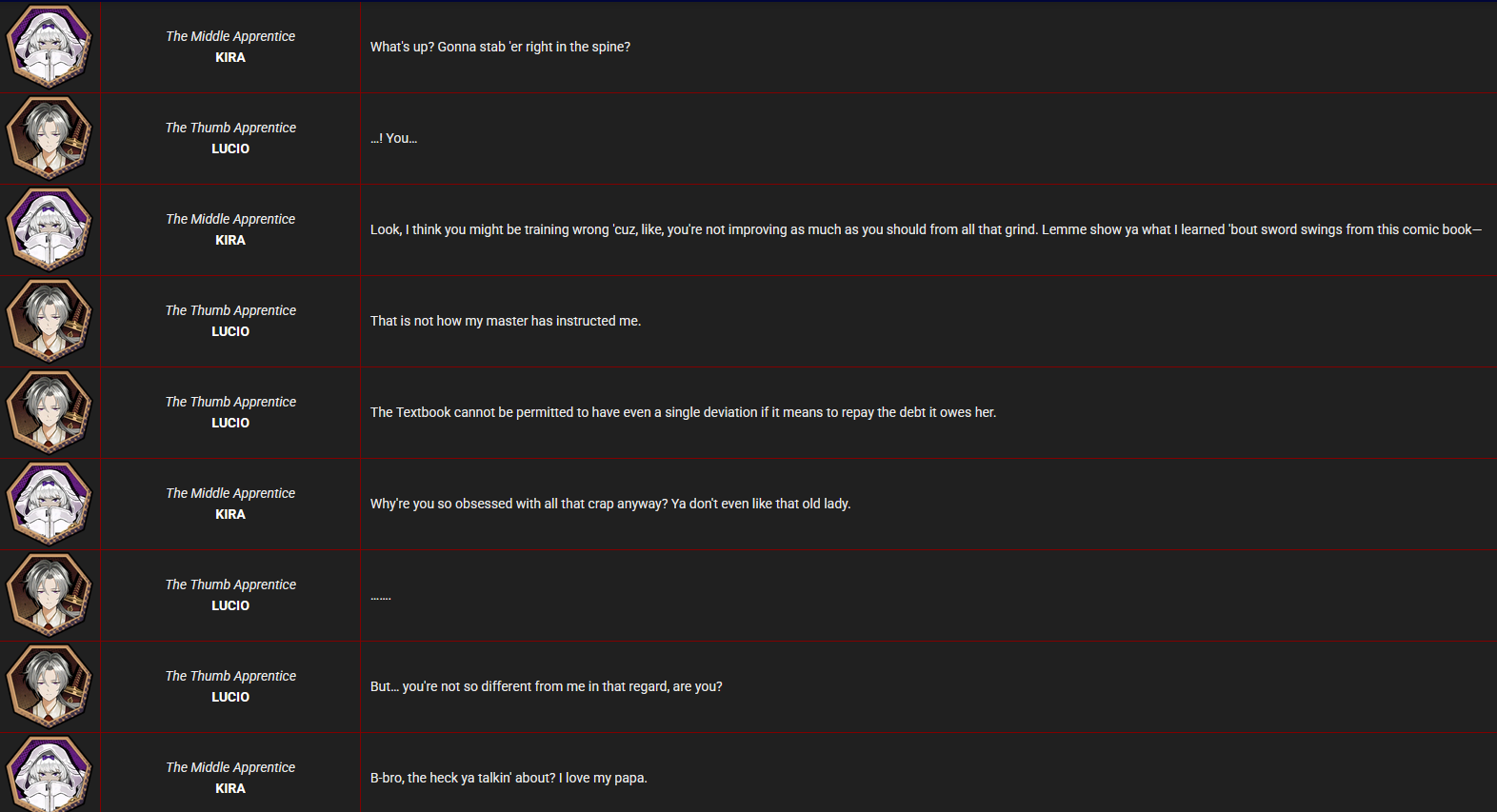The height and width of the screenshot is (812, 1497).
Task: Click Lucio's portrait next to "...! You..."
Action: 49,138
